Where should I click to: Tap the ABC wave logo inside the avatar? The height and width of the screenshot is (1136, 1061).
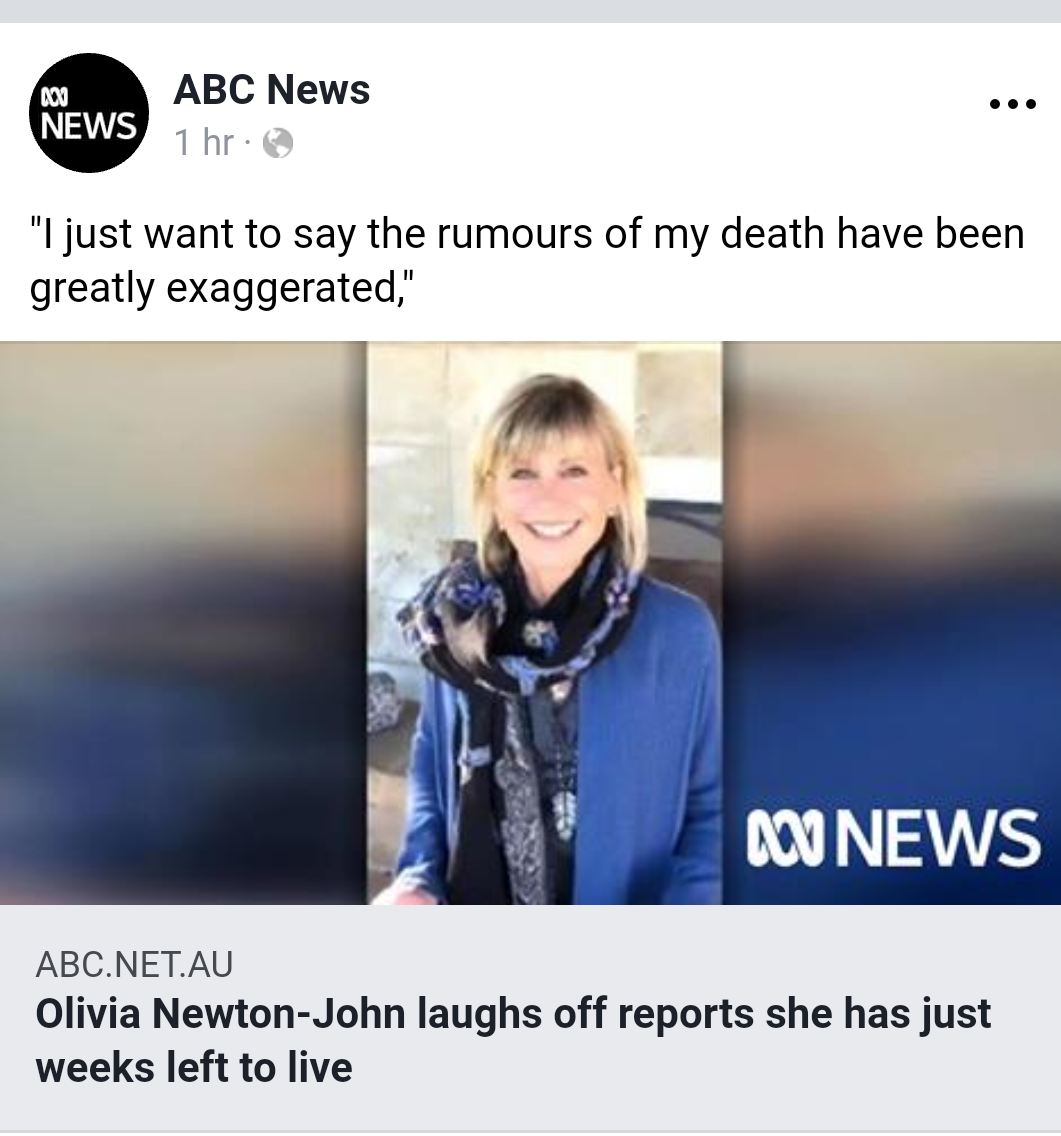pos(54,96)
